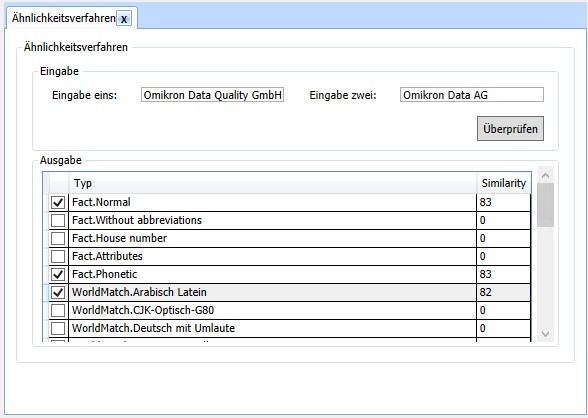Screen dimensions: 588x418
Task: Uncheck WorldMatch.Arabisch Latein checkbox
Action: (x=58, y=292)
